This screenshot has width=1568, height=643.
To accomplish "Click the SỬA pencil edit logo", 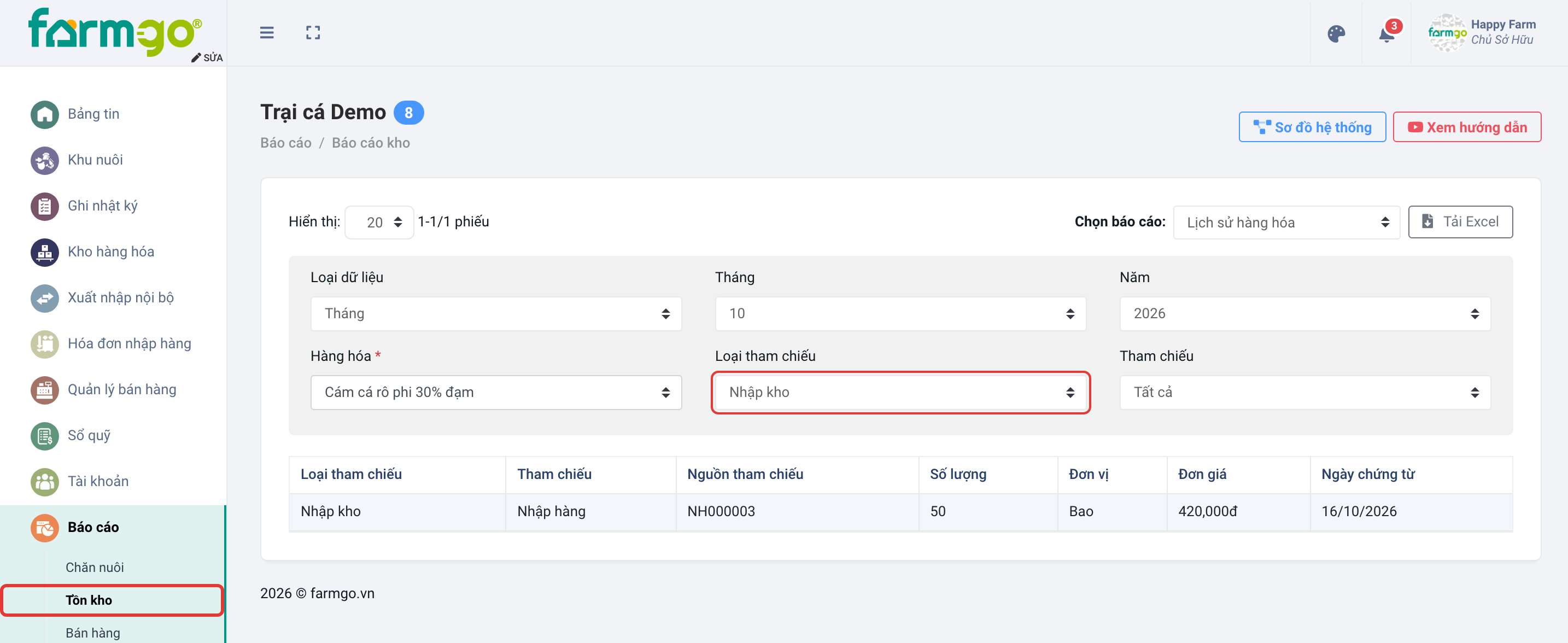I will click(x=207, y=57).
